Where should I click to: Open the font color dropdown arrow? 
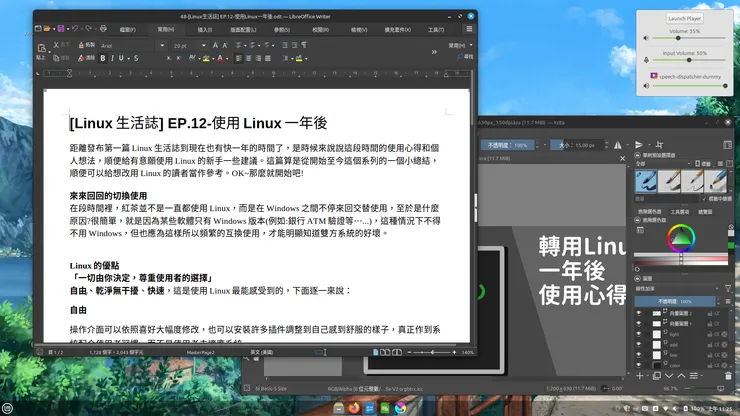[x=227, y=59]
